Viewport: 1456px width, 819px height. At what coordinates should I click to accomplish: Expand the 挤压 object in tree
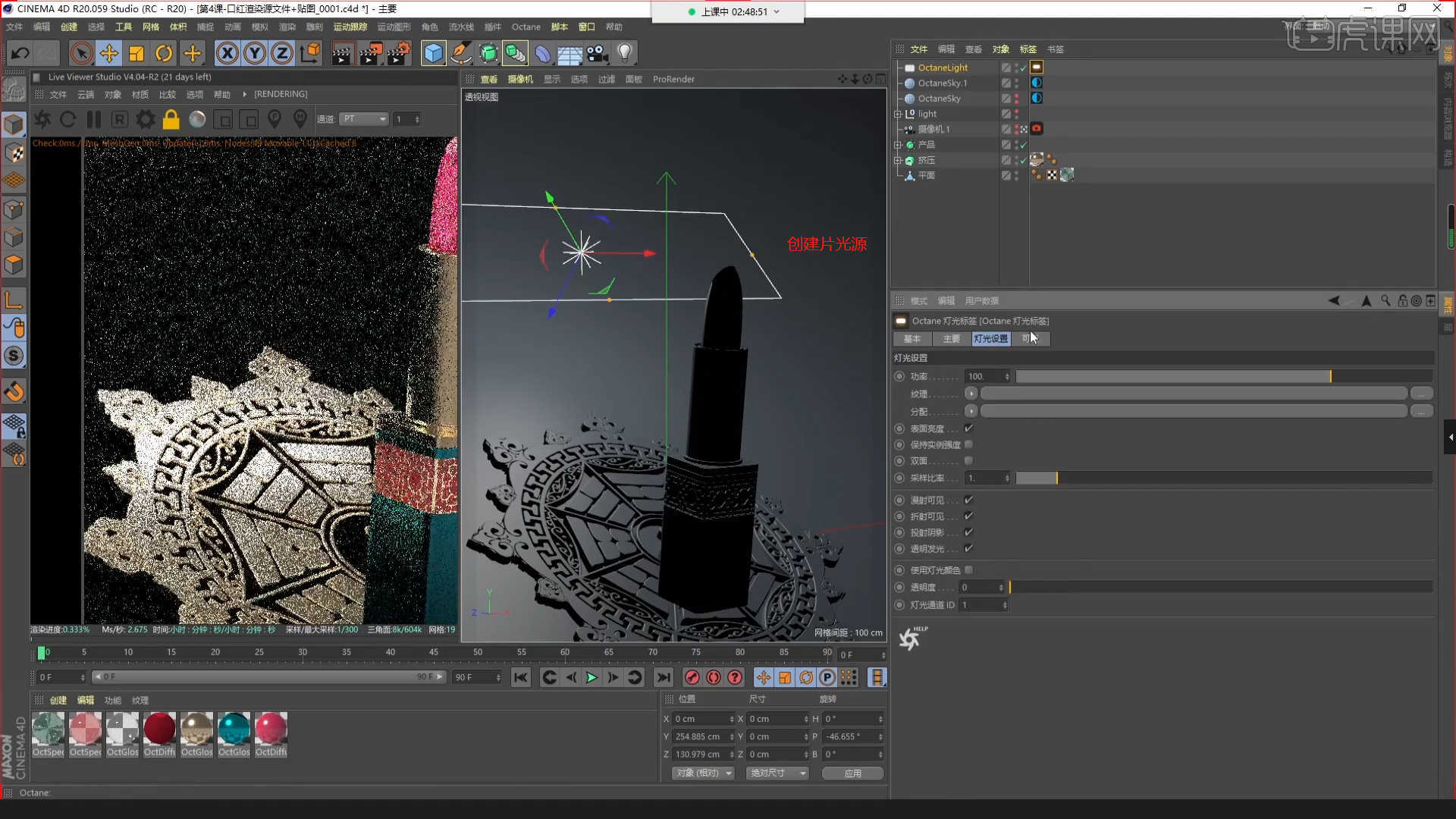tap(898, 160)
